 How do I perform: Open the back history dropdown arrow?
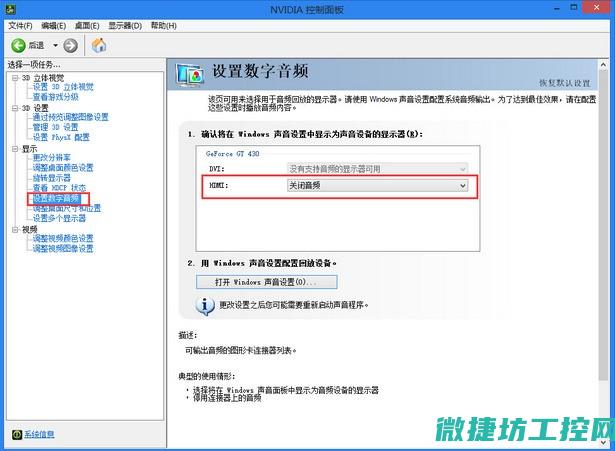click(55, 46)
